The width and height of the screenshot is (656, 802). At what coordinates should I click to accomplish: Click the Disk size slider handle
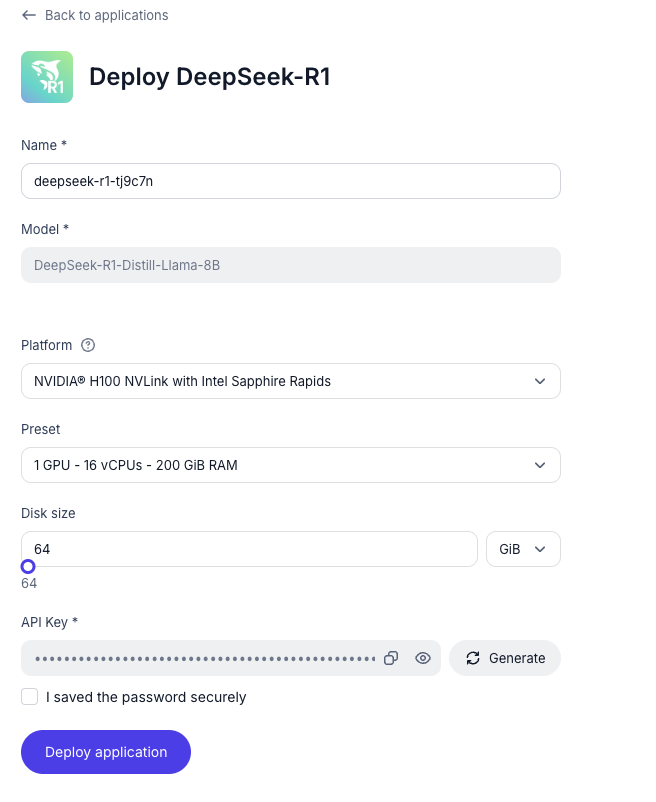click(x=28, y=567)
